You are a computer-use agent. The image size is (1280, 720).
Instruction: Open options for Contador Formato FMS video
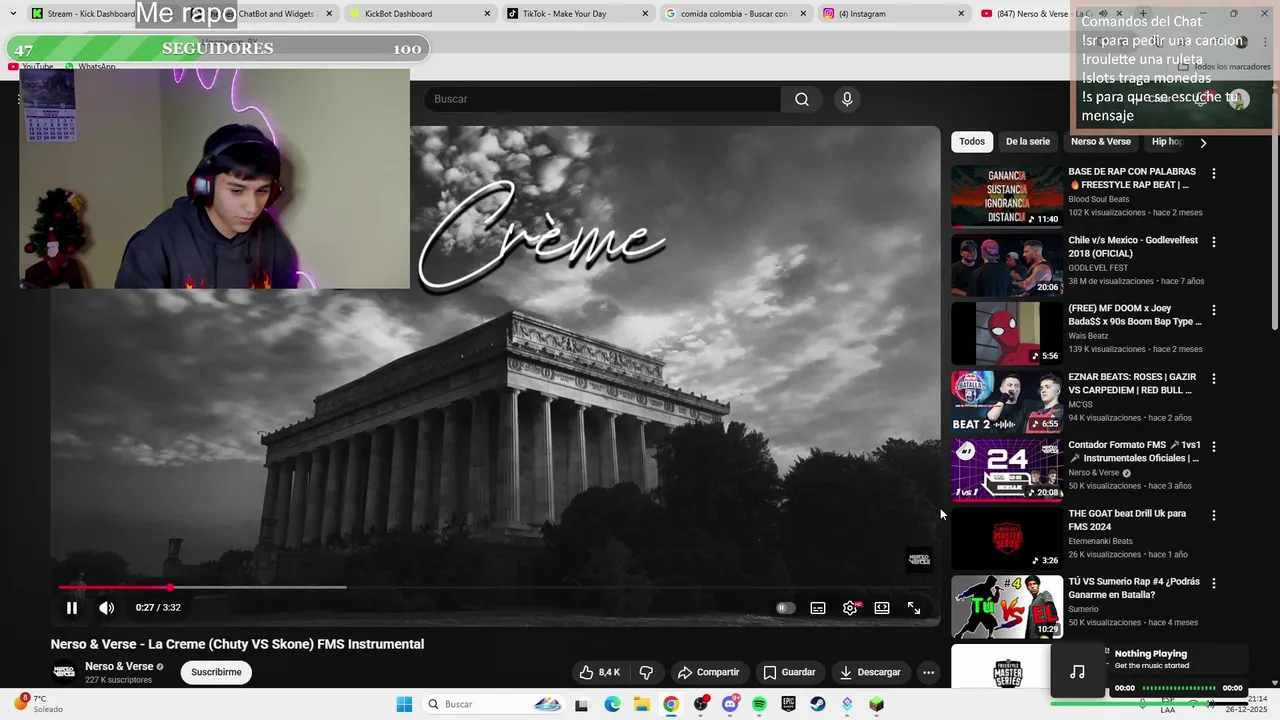coord(1214,447)
